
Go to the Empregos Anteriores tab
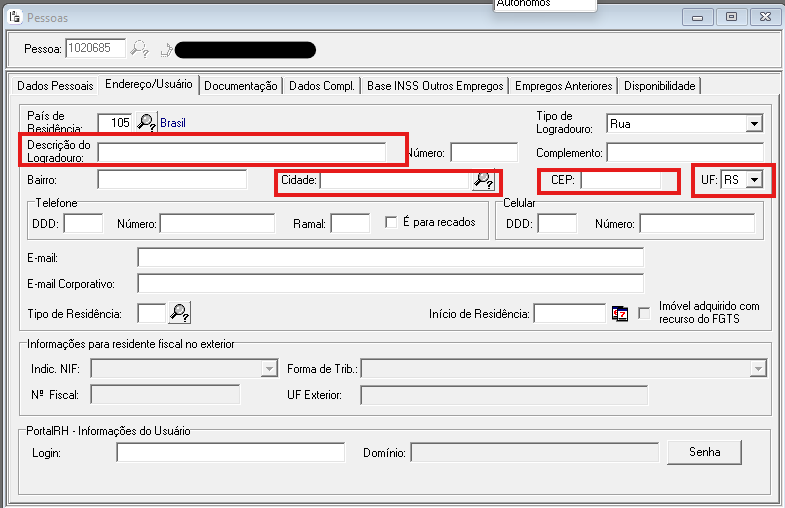563,86
